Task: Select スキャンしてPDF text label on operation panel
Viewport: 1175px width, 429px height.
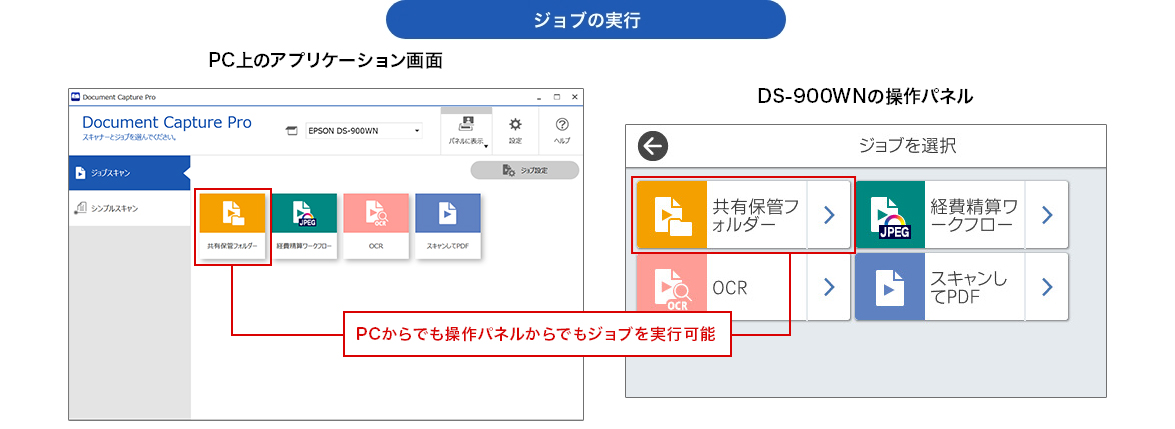Action: [969, 288]
